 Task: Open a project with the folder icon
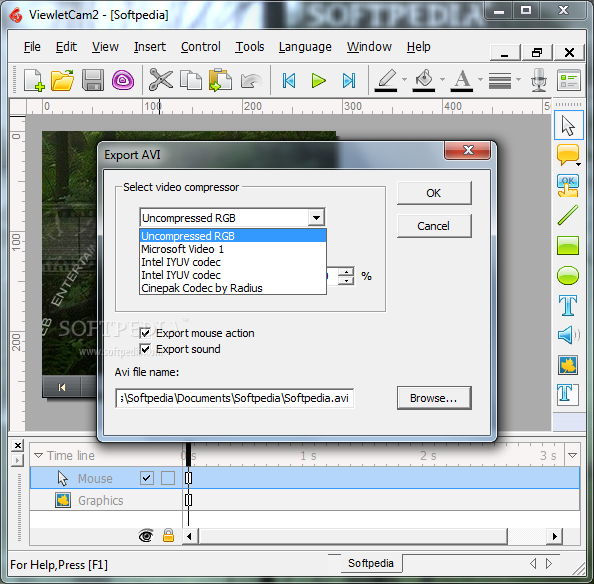[x=63, y=80]
